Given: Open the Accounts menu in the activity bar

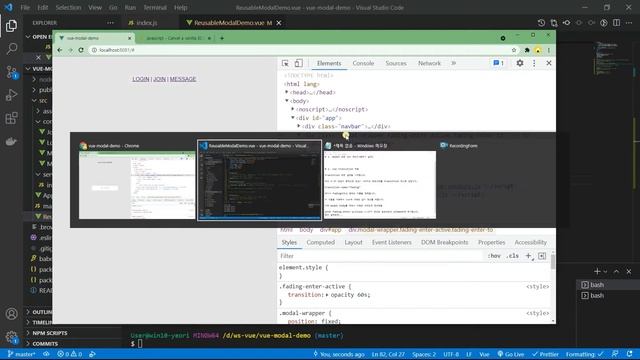Looking at the screenshot, I should (x=11, y=313).
